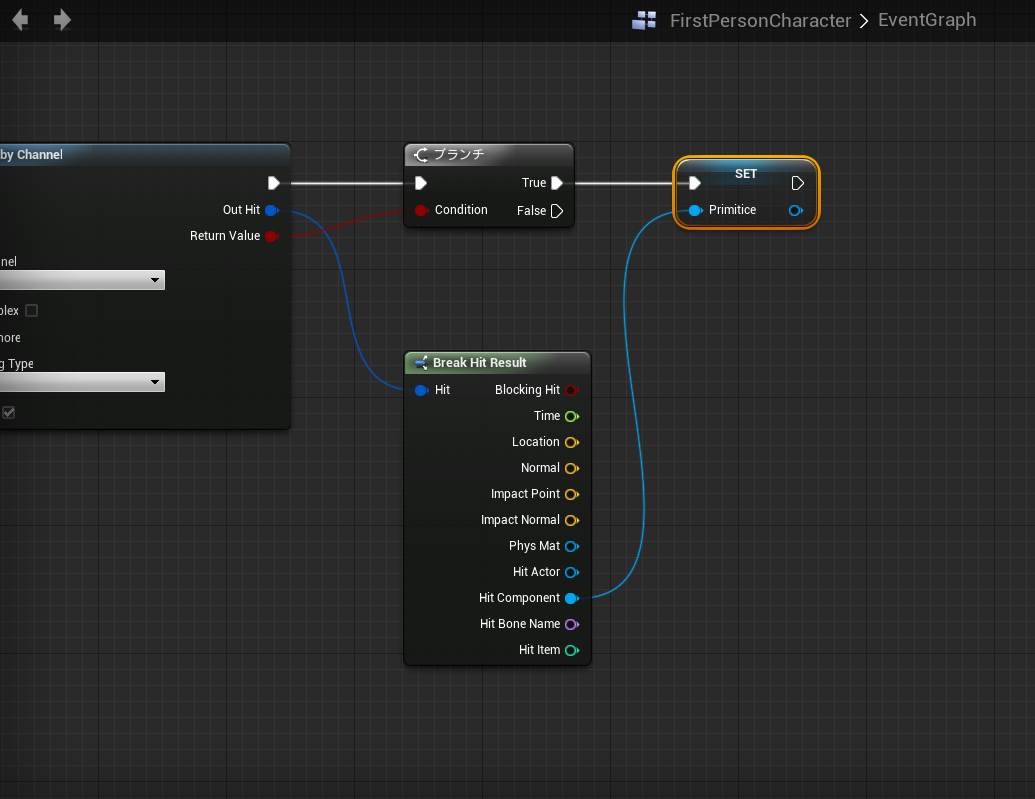This screenshot has width=1035, height=799.
Task: Click the Hit Bone Name output pin
Action: (x=572, y=624)
